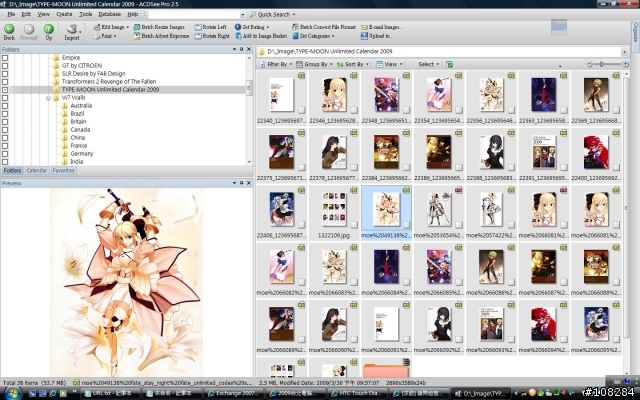Switch to the Calendar tab
This screenshot has height=400, width=640.
tap(37, 171)
